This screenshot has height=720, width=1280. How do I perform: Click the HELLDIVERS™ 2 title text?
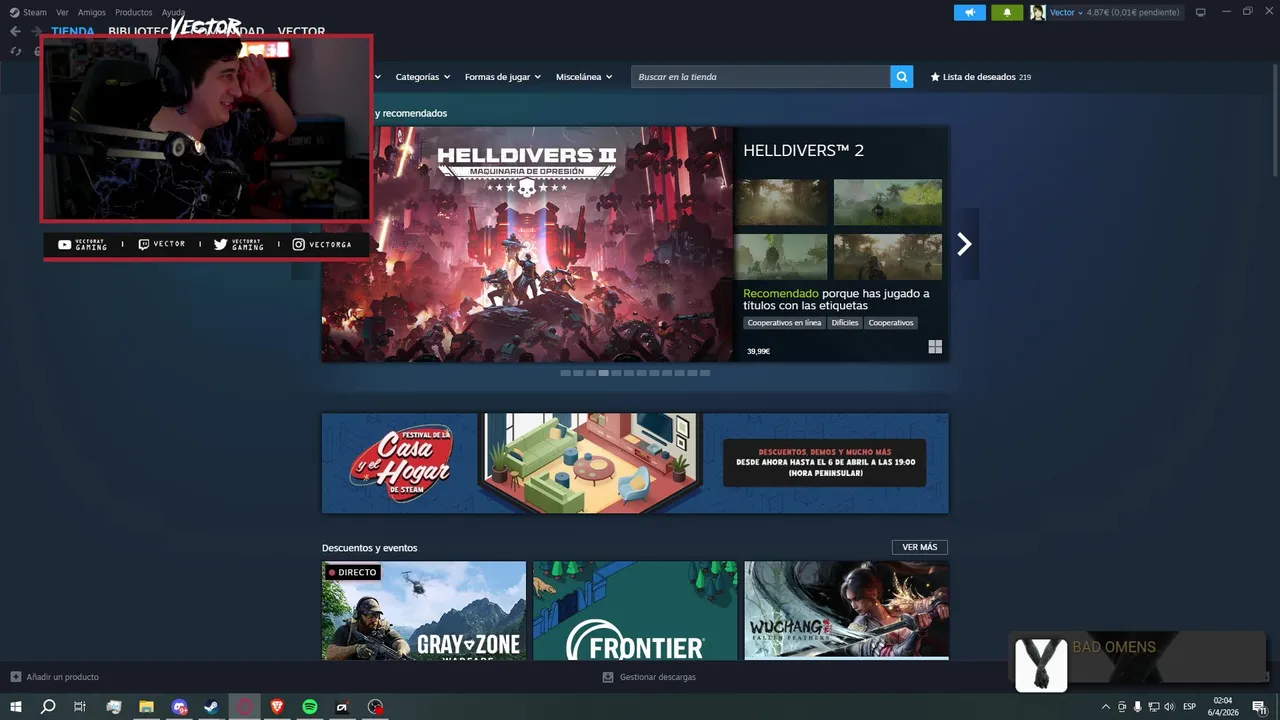tap(804, 151)
